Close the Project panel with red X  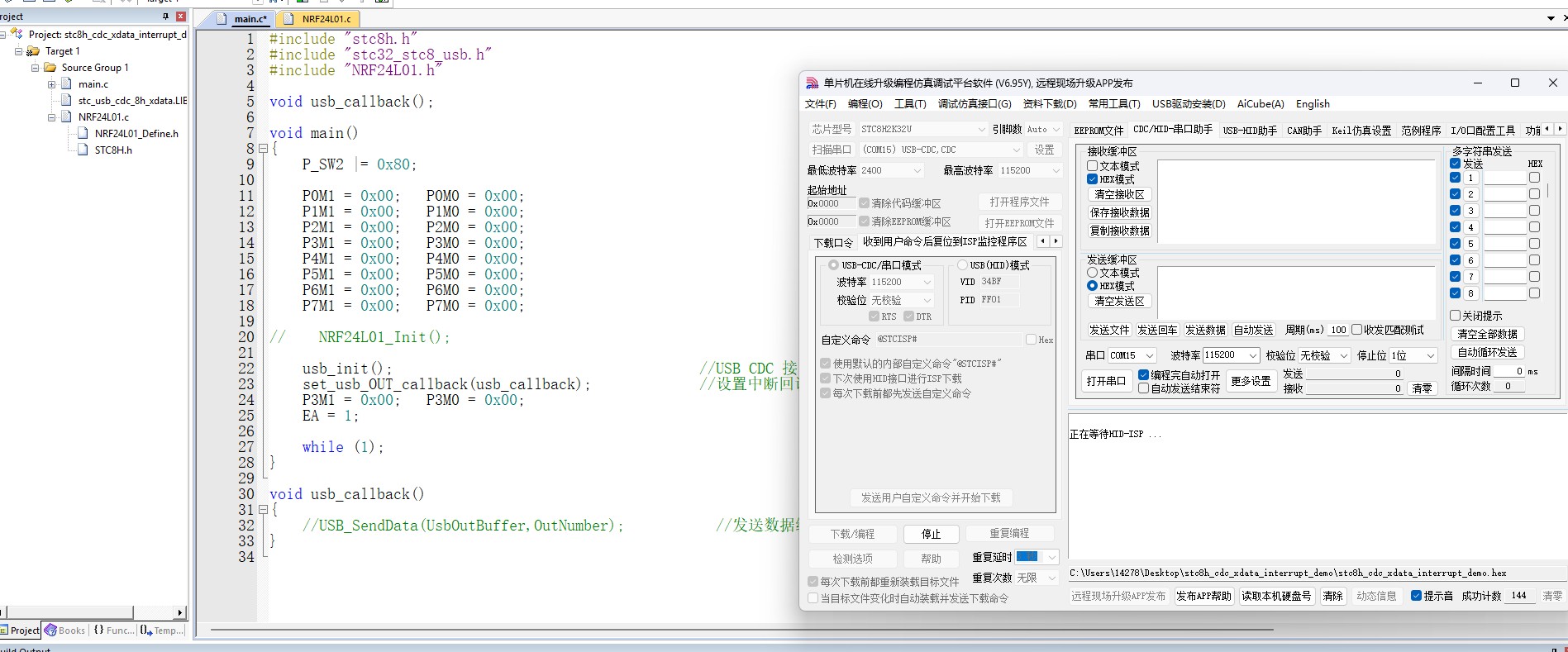pos(181,17)
